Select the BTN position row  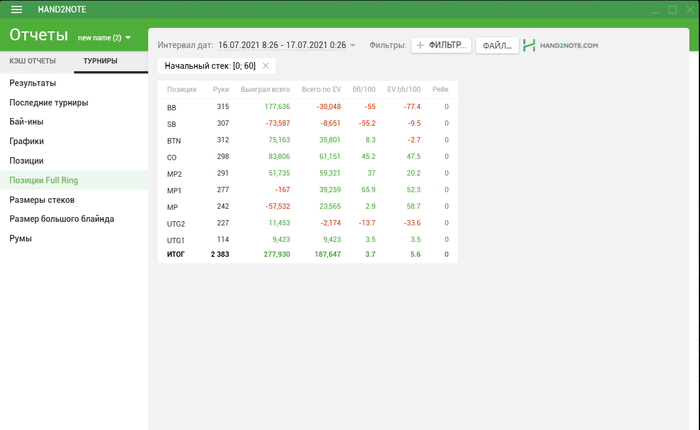click(x=308, y=140)
